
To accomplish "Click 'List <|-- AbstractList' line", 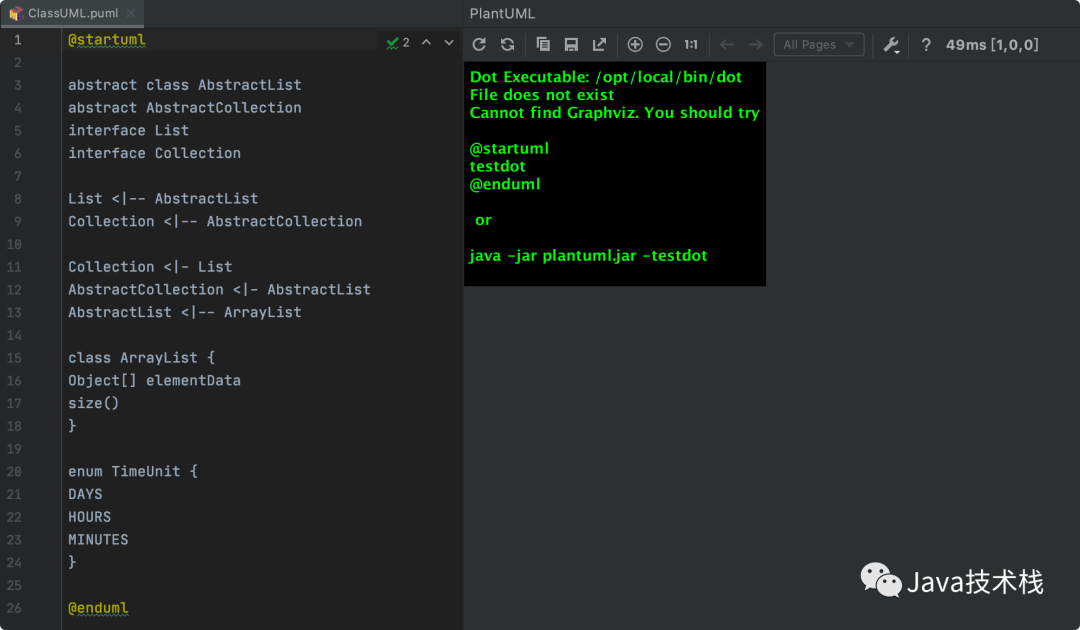I will point(163,198).
